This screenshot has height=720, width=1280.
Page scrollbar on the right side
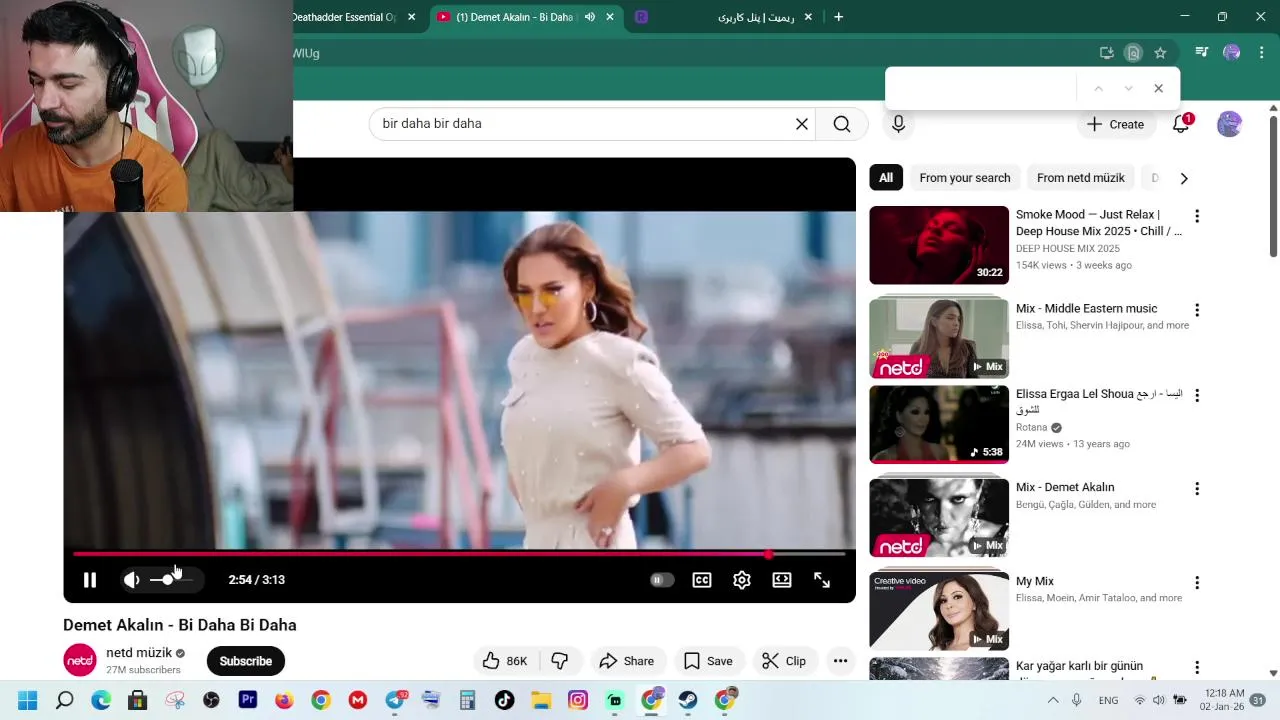1273,185
